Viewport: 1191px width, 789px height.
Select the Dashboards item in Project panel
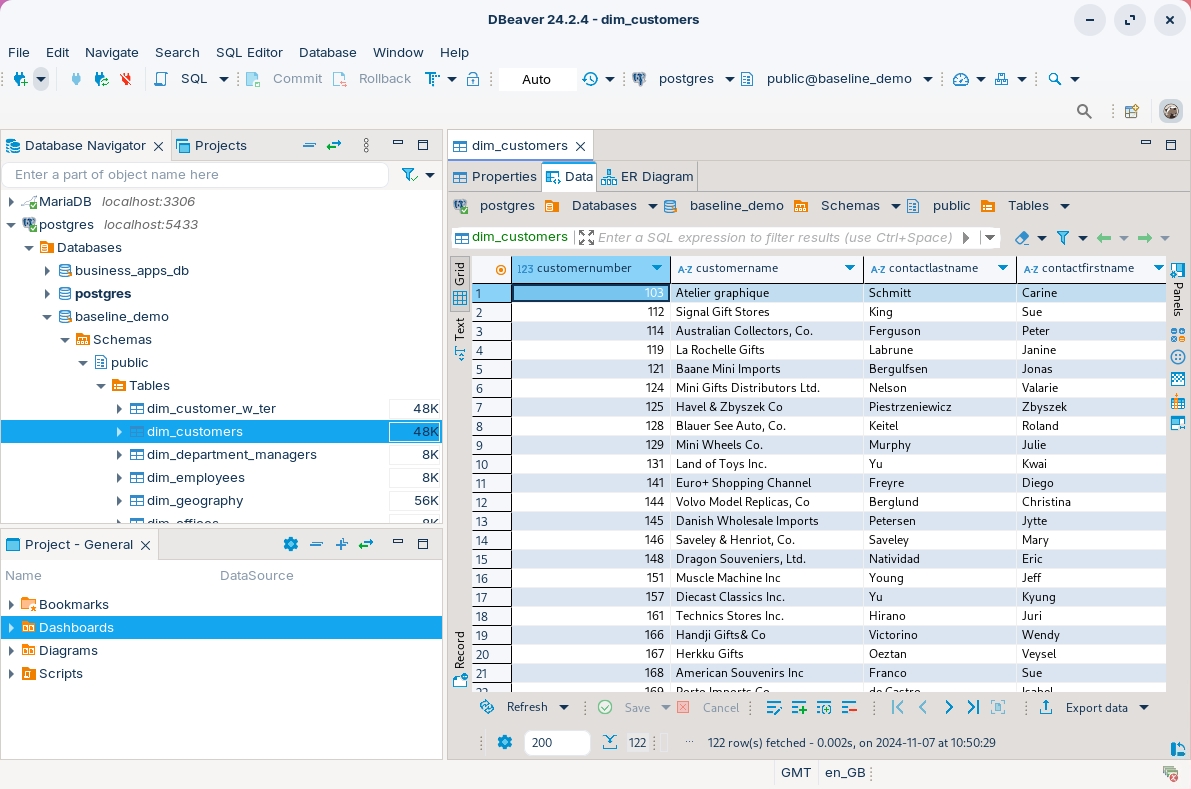76,627
